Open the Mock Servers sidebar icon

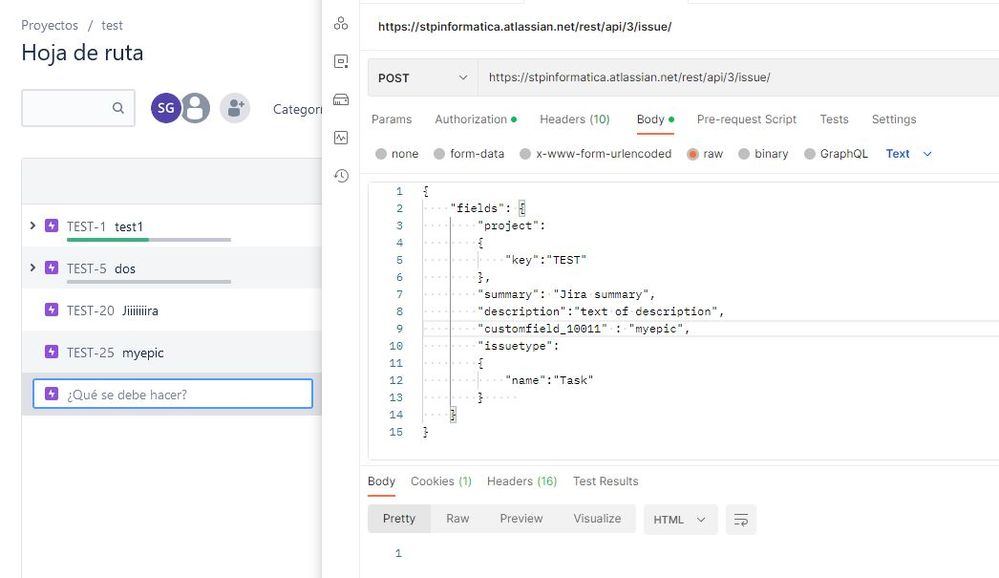click(341, 99)
